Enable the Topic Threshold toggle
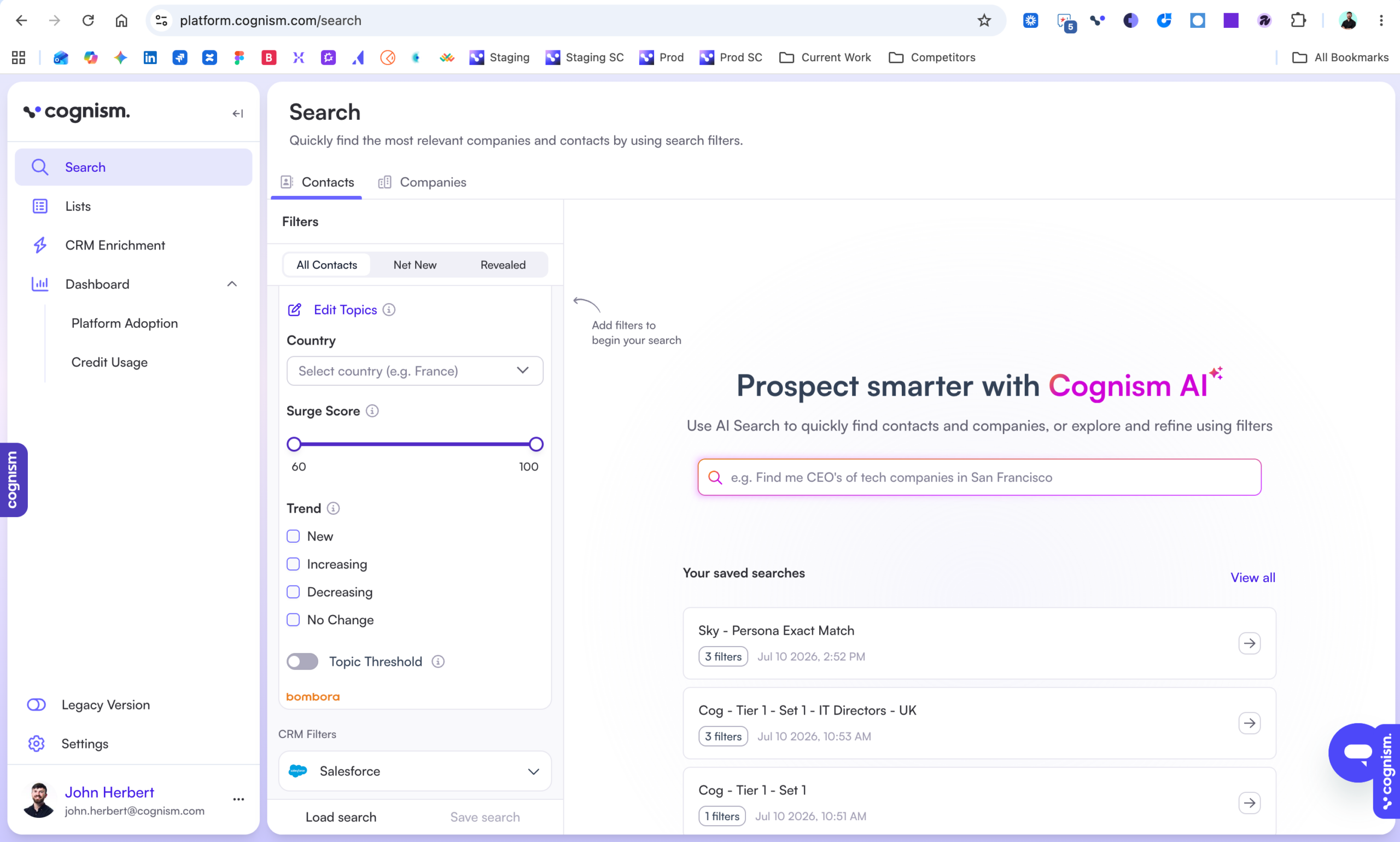This screenshot has width=1400, height=842. coord(302,661)
